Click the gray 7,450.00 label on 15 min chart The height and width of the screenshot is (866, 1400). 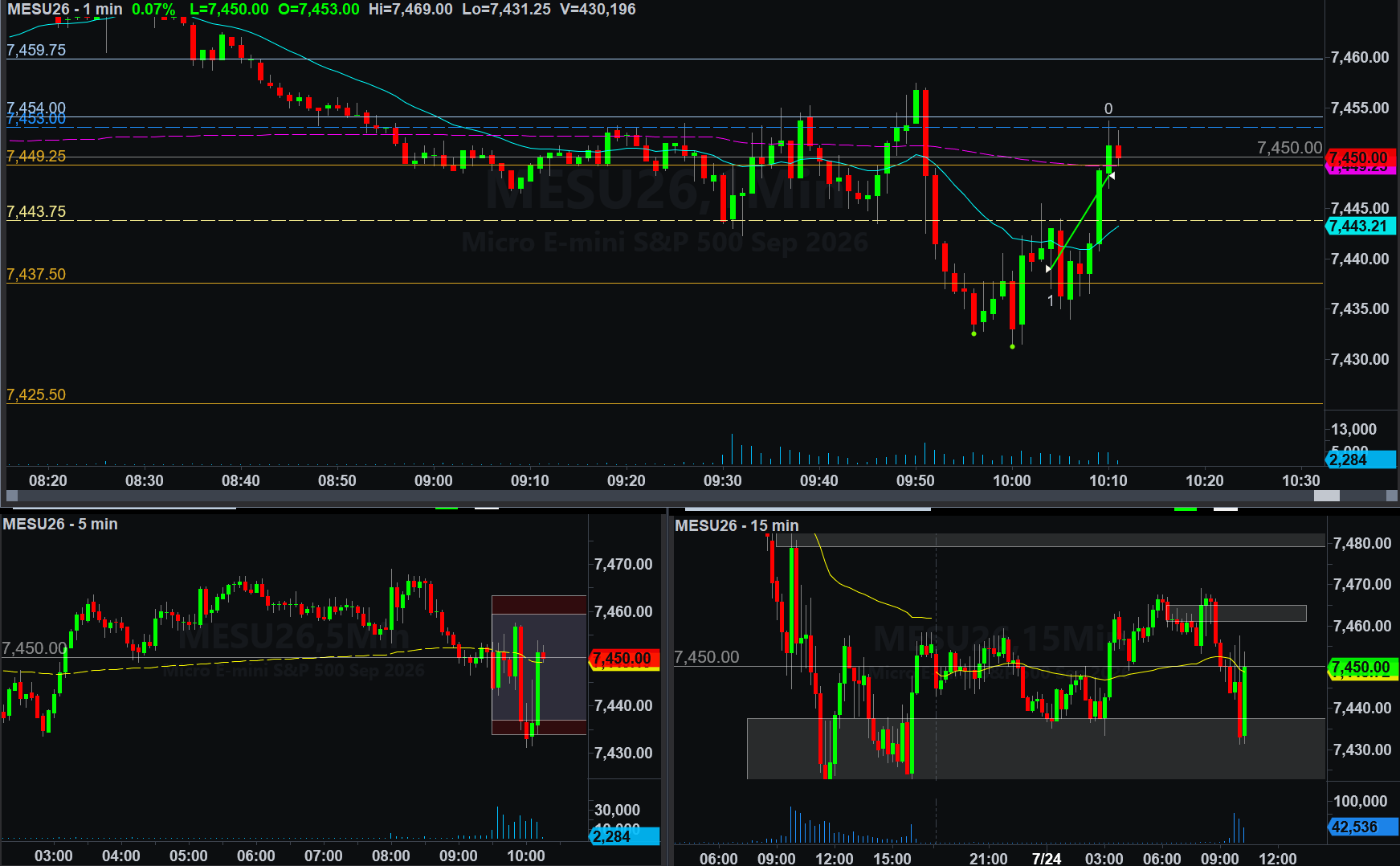[x=706, y=657]
